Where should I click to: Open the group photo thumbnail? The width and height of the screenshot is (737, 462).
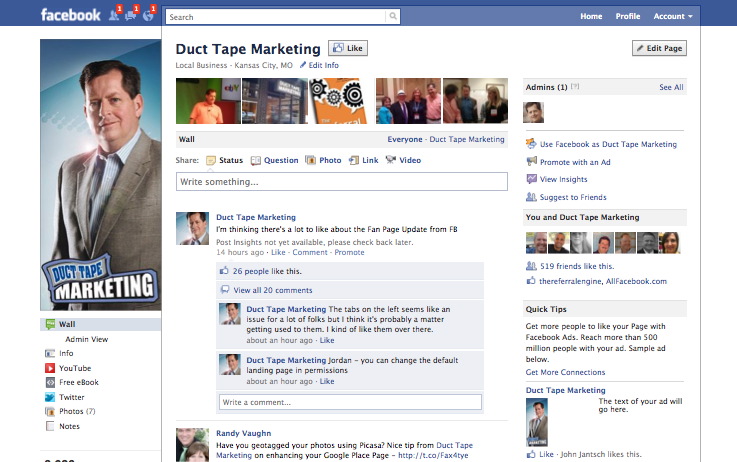pos(408,101)
